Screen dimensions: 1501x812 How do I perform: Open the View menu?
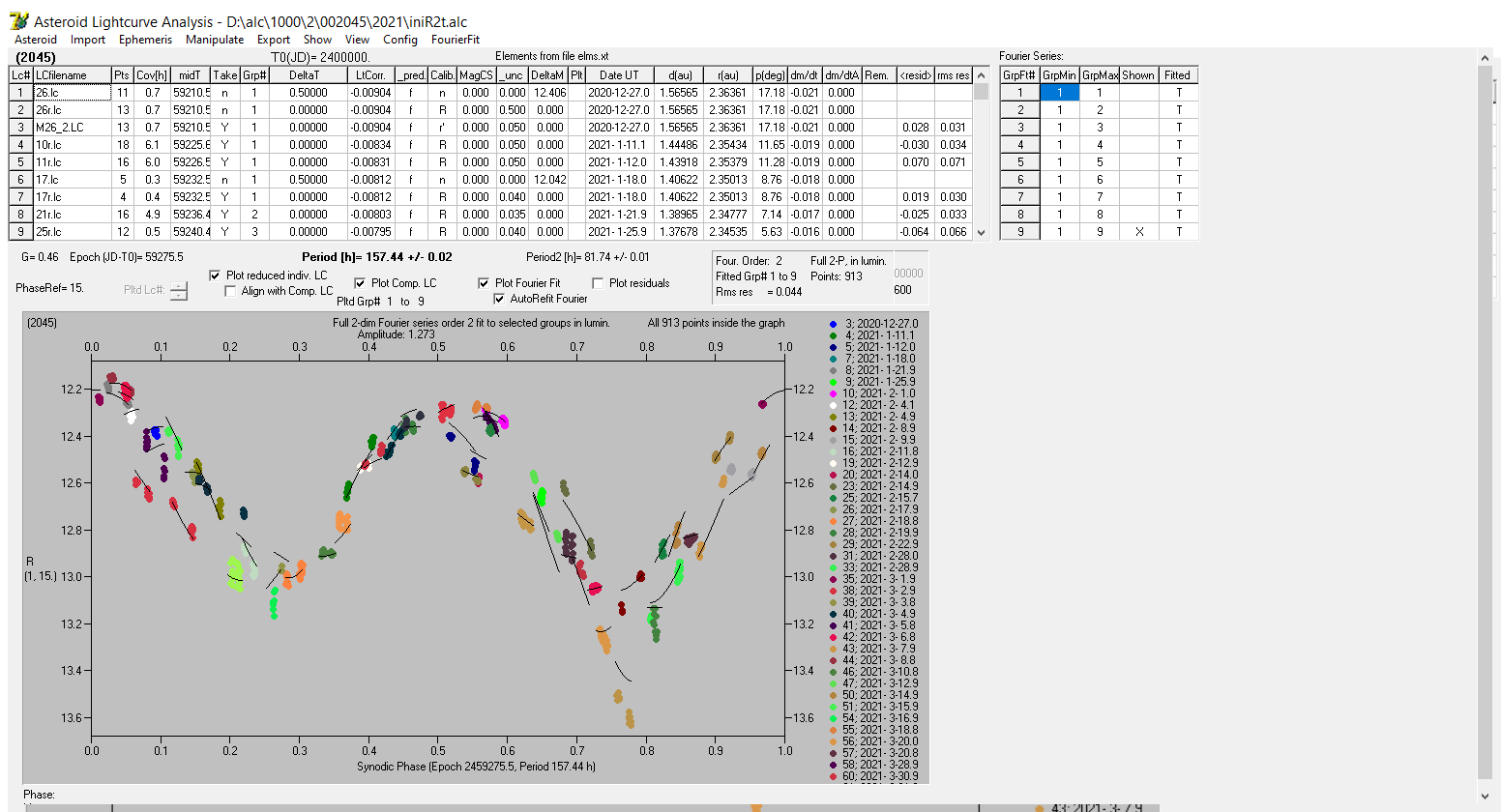point(357,40)
